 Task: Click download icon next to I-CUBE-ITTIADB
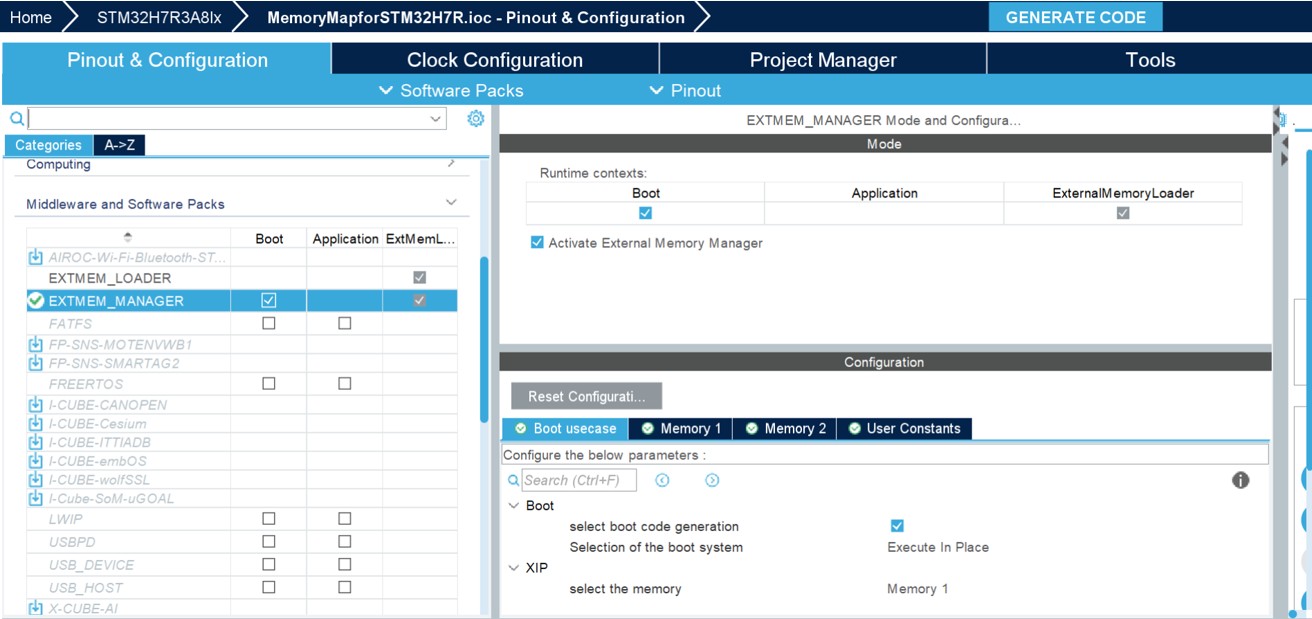36,442
